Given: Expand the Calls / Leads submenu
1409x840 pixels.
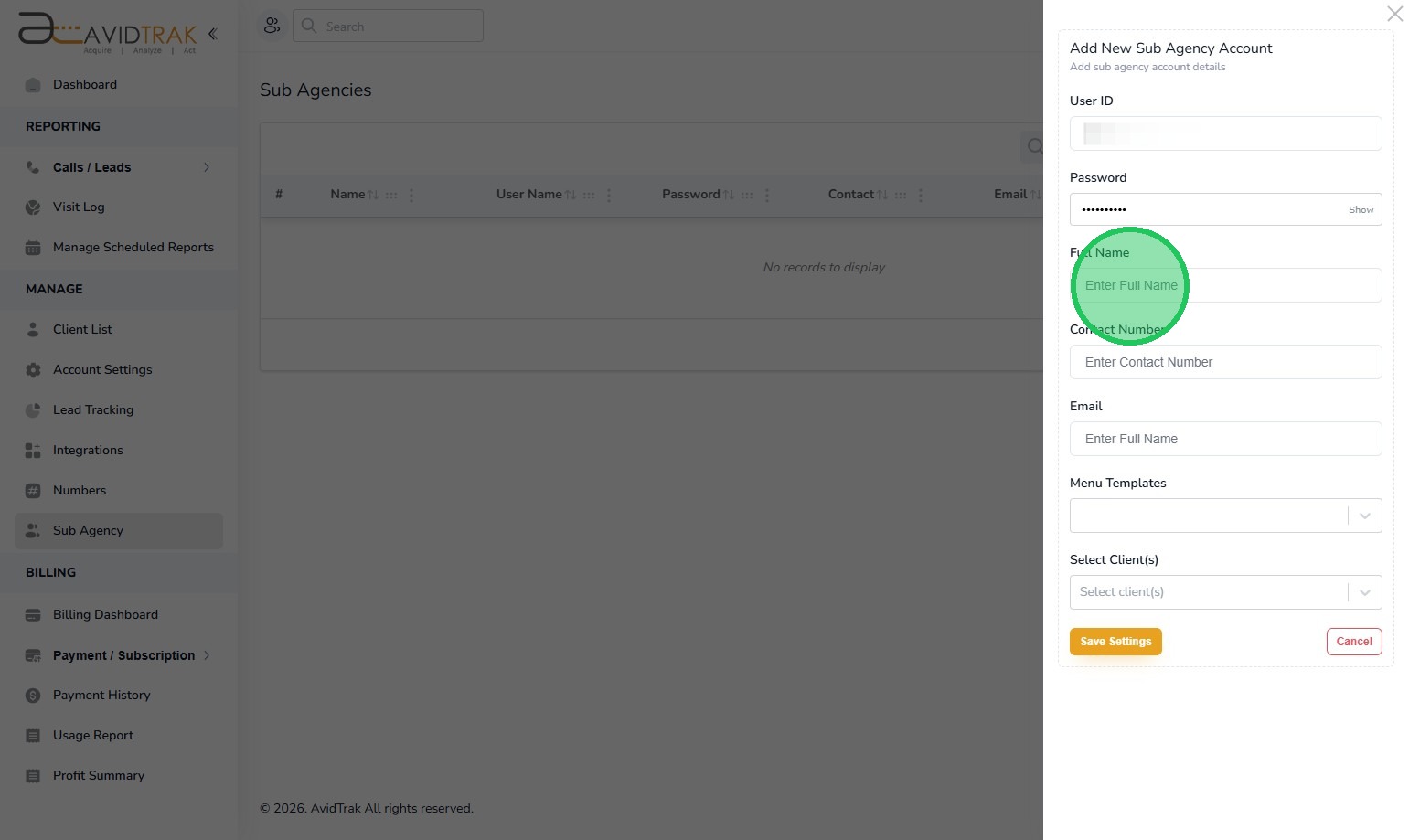Looking at the screenshot, I should (x=207, y=167).
